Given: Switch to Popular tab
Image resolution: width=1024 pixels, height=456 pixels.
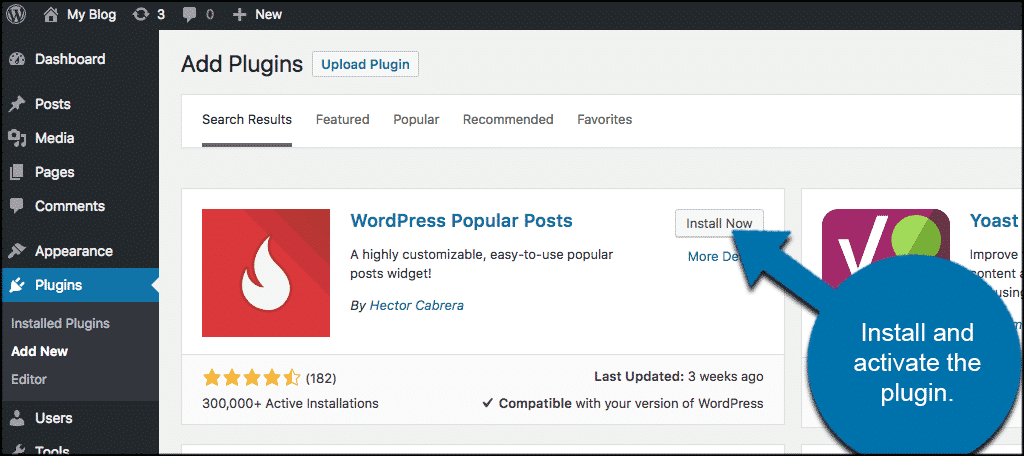Looking at the screenshot, I should click(x=416, y=120).
